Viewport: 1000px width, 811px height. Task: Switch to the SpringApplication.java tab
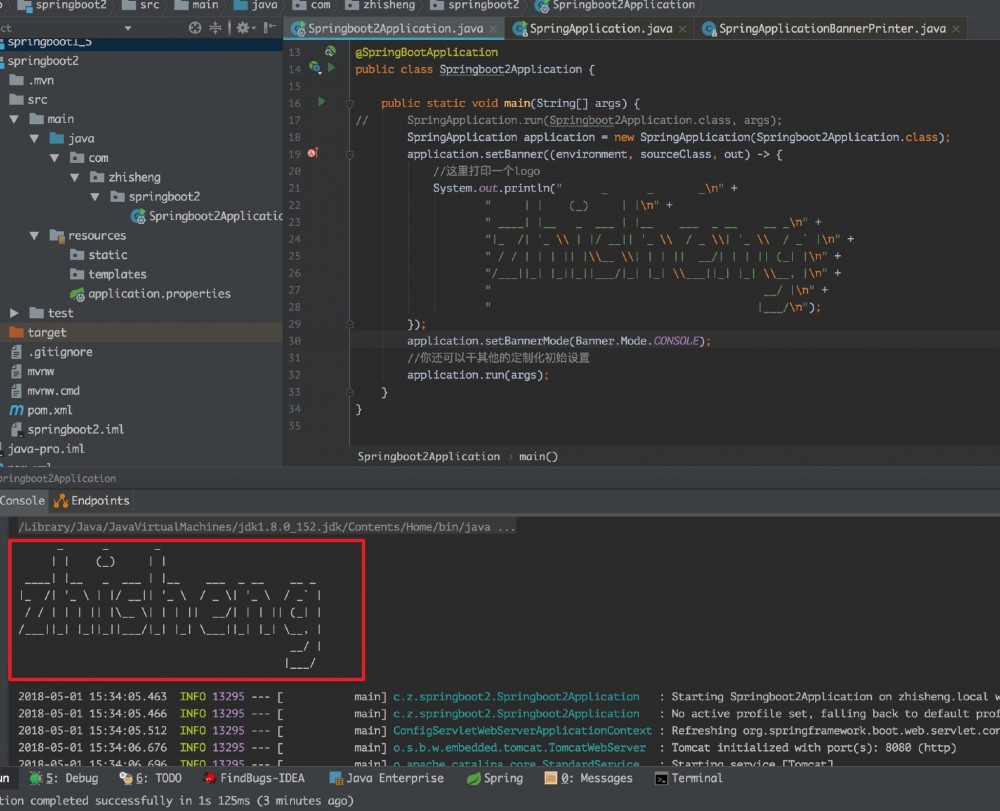(x=600, y=29)
